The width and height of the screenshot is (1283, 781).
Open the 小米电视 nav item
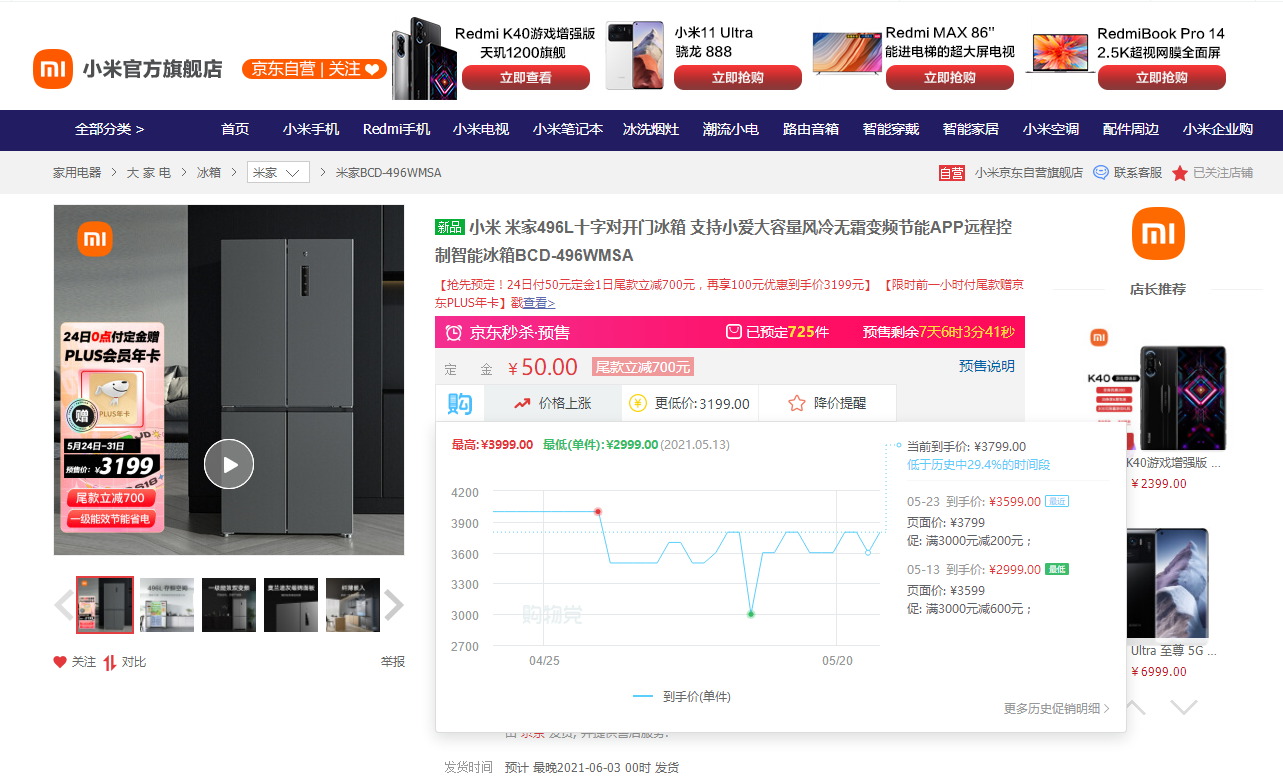click(481, 130)
